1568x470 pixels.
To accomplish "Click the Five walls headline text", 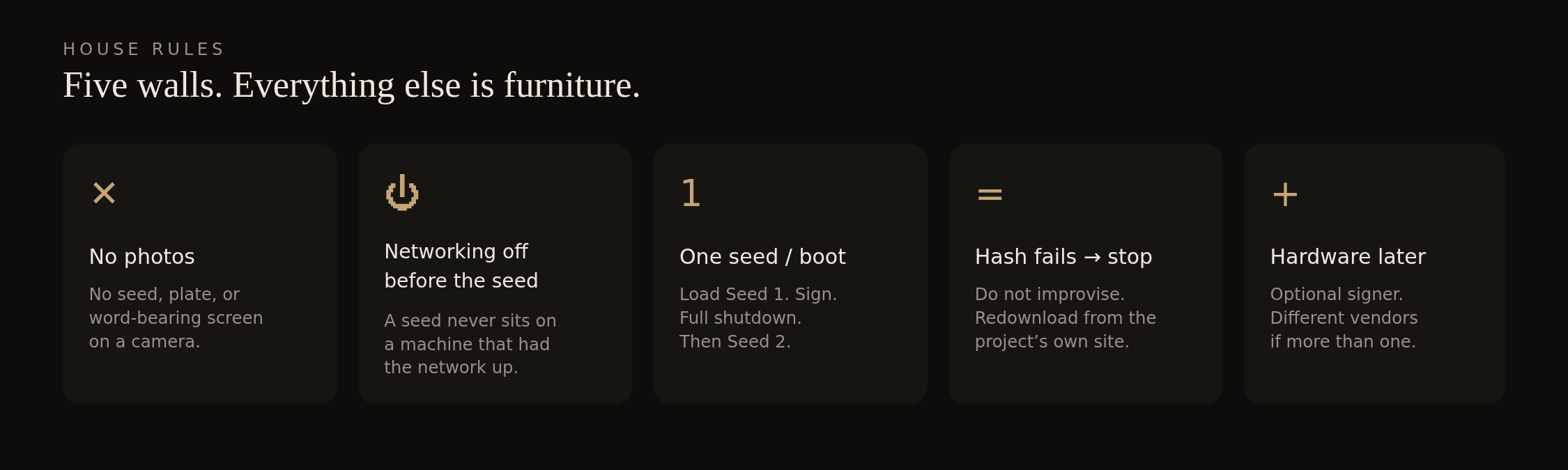I will click(351, 86).
